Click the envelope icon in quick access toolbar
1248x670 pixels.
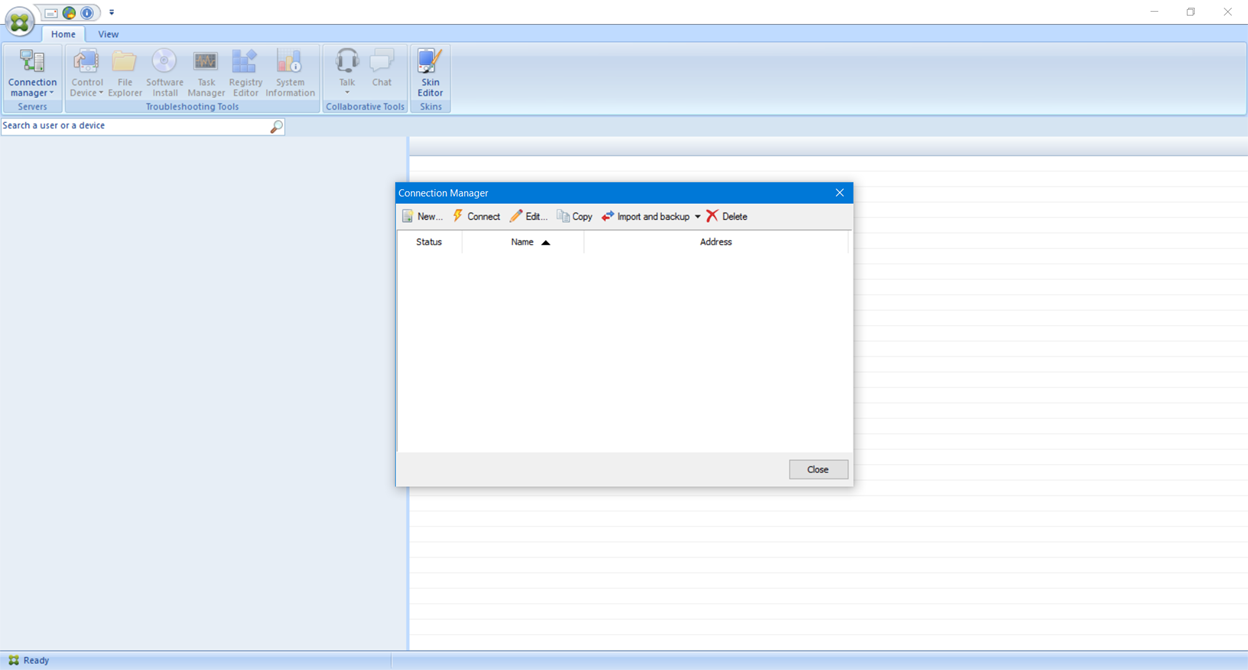tap(51, 13)
